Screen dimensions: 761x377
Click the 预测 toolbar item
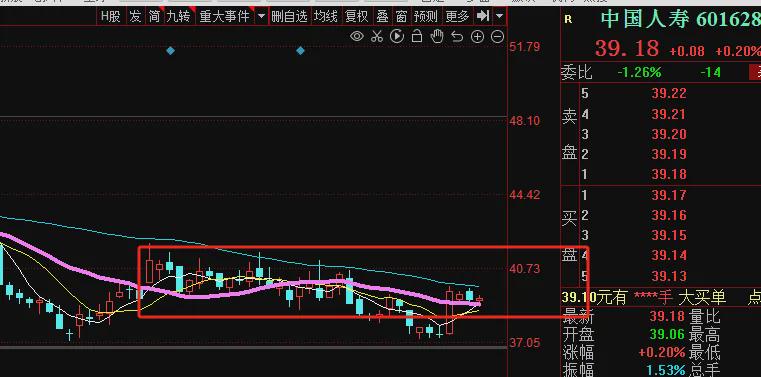pyautogui.click(x=425, y=16)
